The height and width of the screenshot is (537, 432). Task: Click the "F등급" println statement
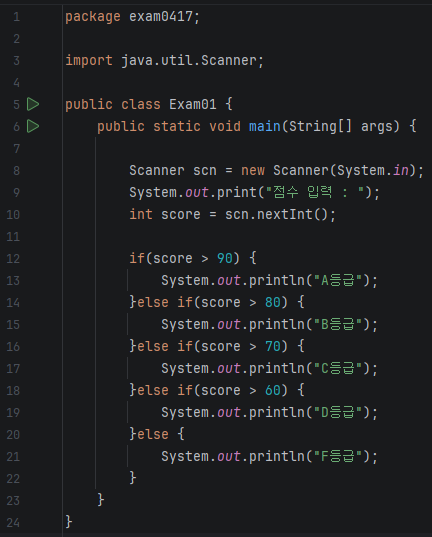[x=270, y=457]
